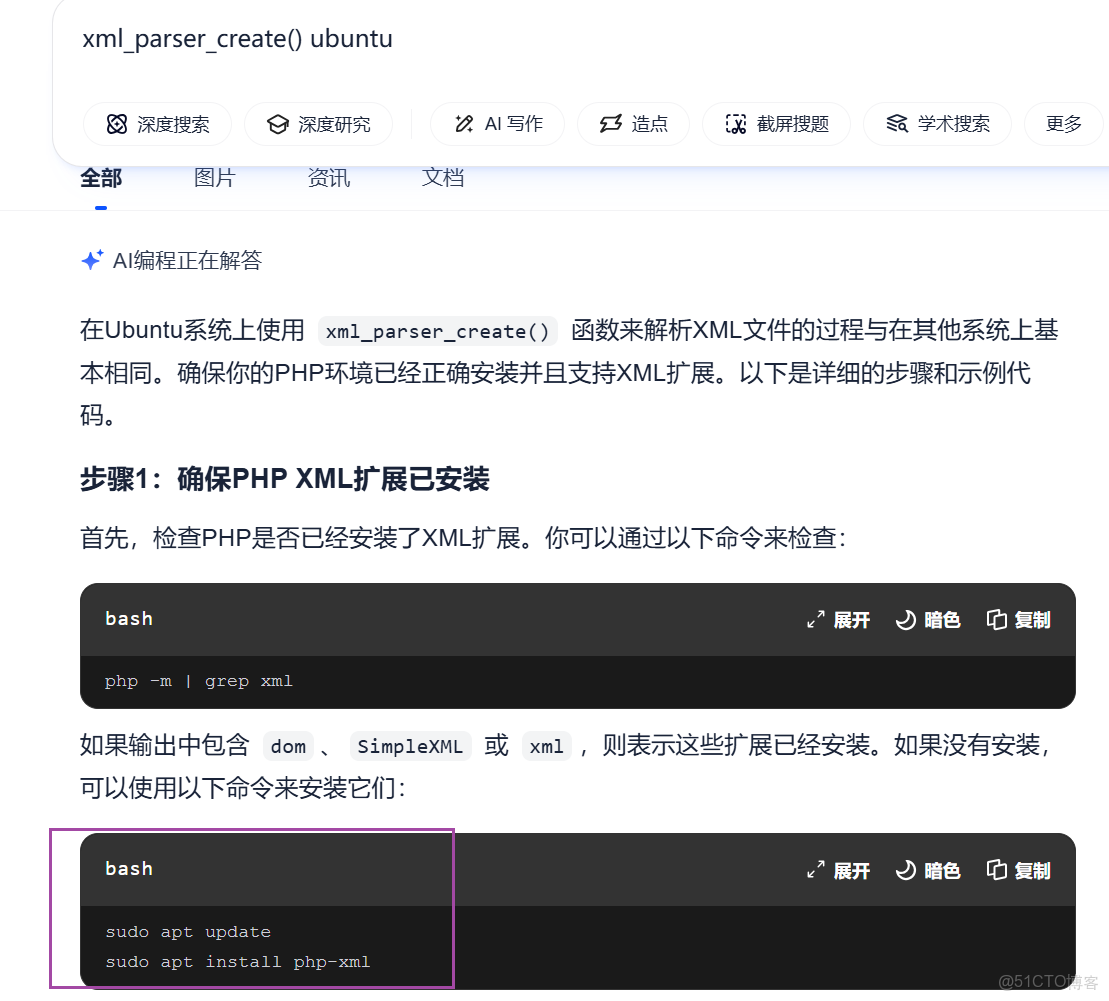
Task: Click the 造点 feature icon
Action: pos(633,124)
